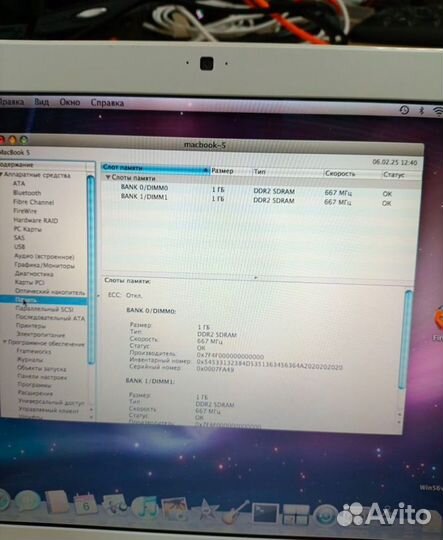The height and width of the screenshot is (540, 443).
Task: Select Программы in the sidebar
Action: click(x=34, y=385)
